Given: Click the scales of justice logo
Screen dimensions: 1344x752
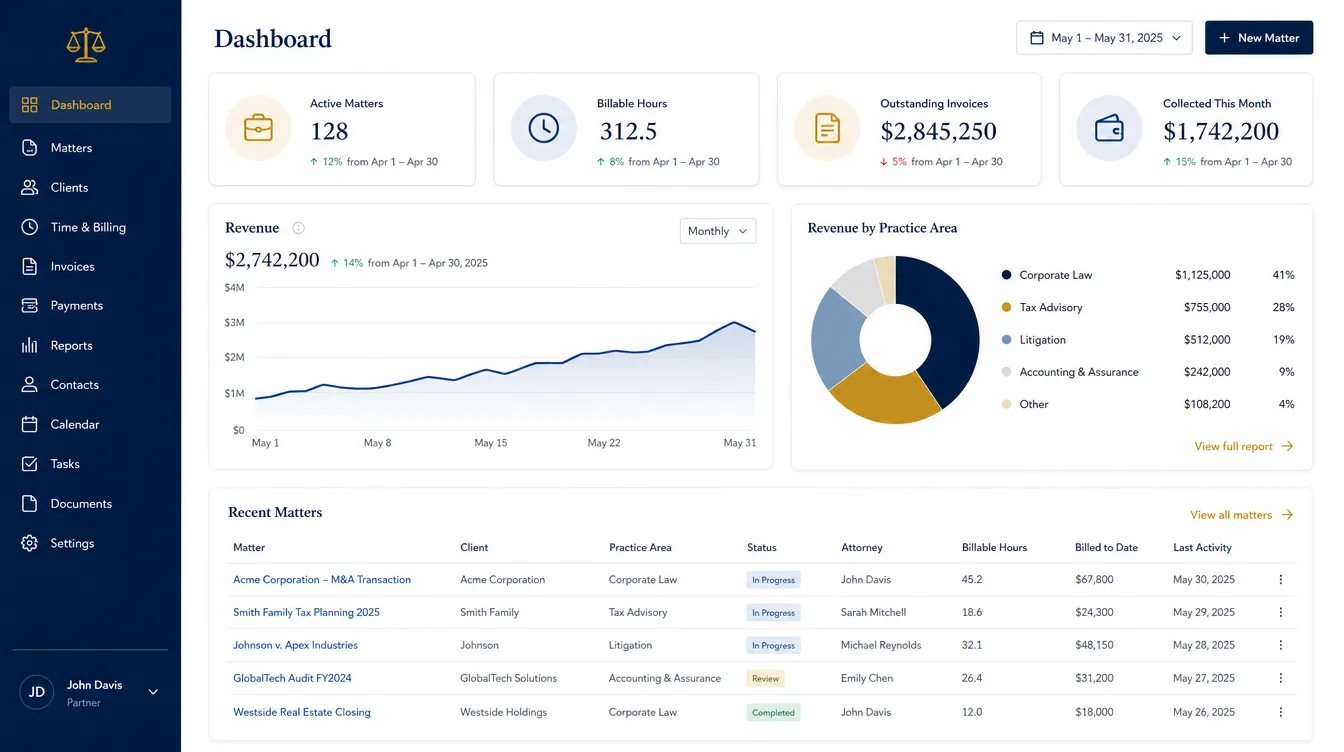Looking at the screenshot, I should (x=86, y=45).
